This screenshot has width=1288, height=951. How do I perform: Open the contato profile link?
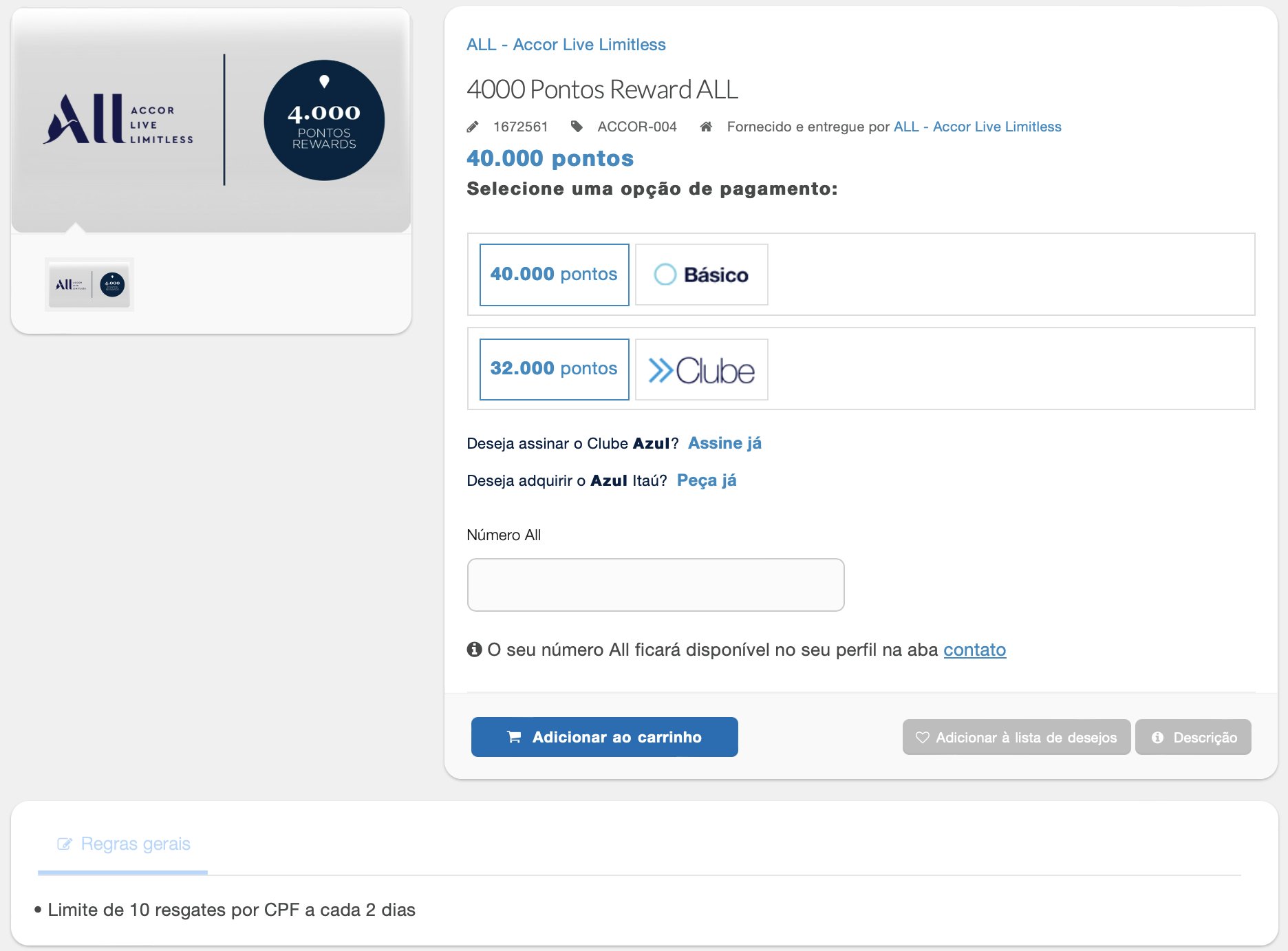point(974,650)
